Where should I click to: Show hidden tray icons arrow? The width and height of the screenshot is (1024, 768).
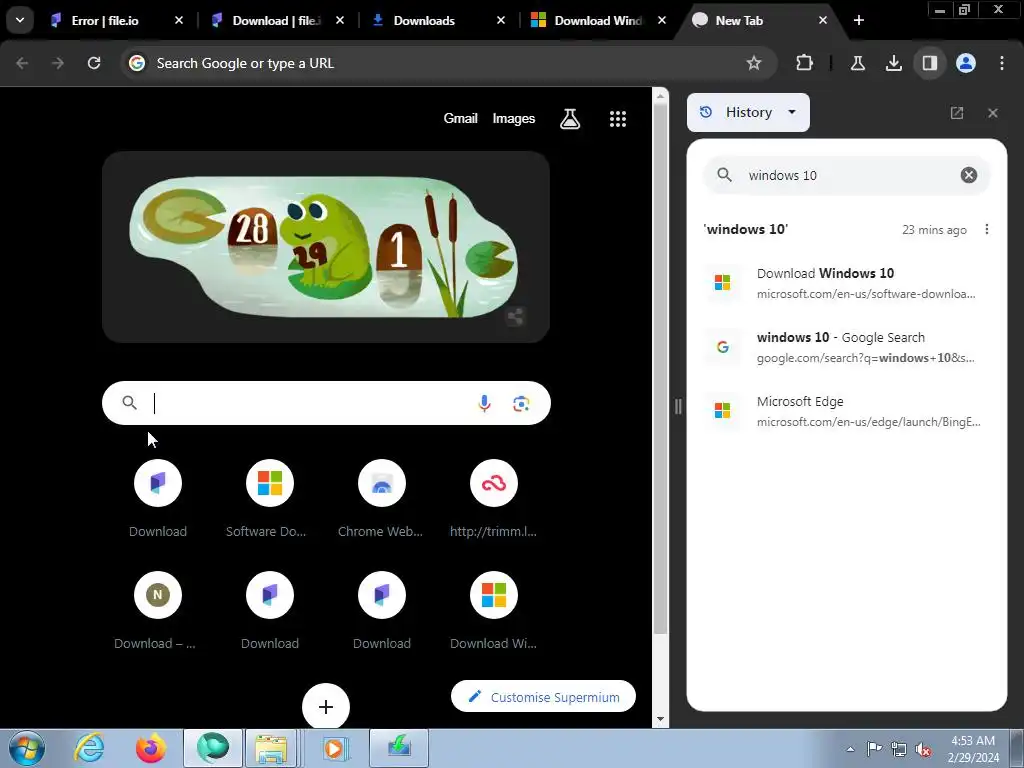[850, 749]
